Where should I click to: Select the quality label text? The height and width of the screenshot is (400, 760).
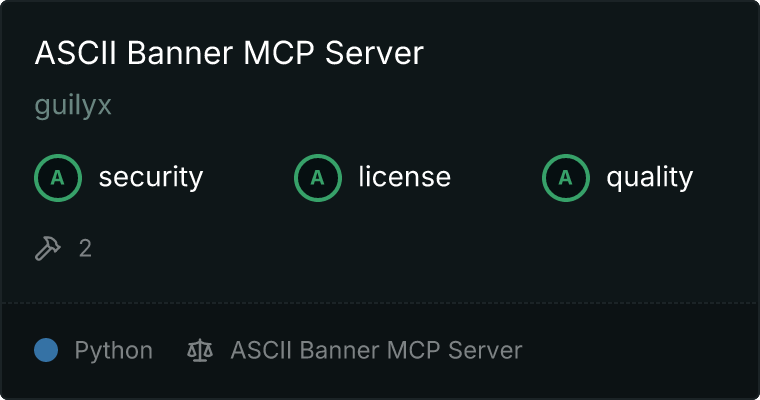pyautogui.click(x=650, y=178)
